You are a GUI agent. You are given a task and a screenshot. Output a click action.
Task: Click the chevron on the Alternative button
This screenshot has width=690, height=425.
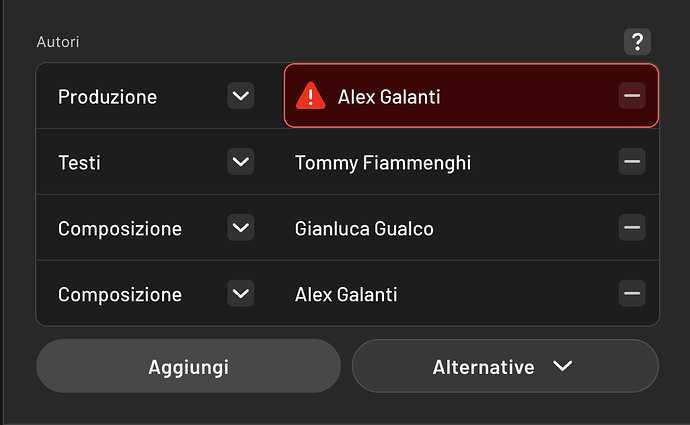562,367
